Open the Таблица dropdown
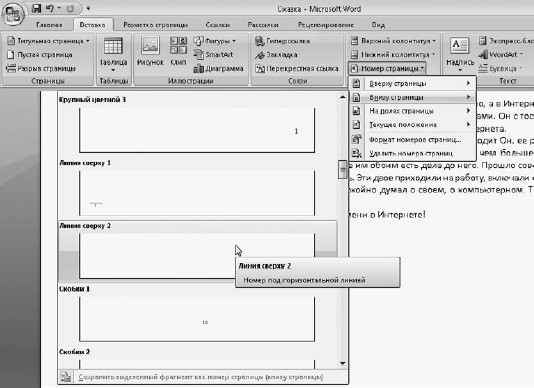Image resolution: width=534 pixels, height=388 pixels. click(x=113, y=55)
